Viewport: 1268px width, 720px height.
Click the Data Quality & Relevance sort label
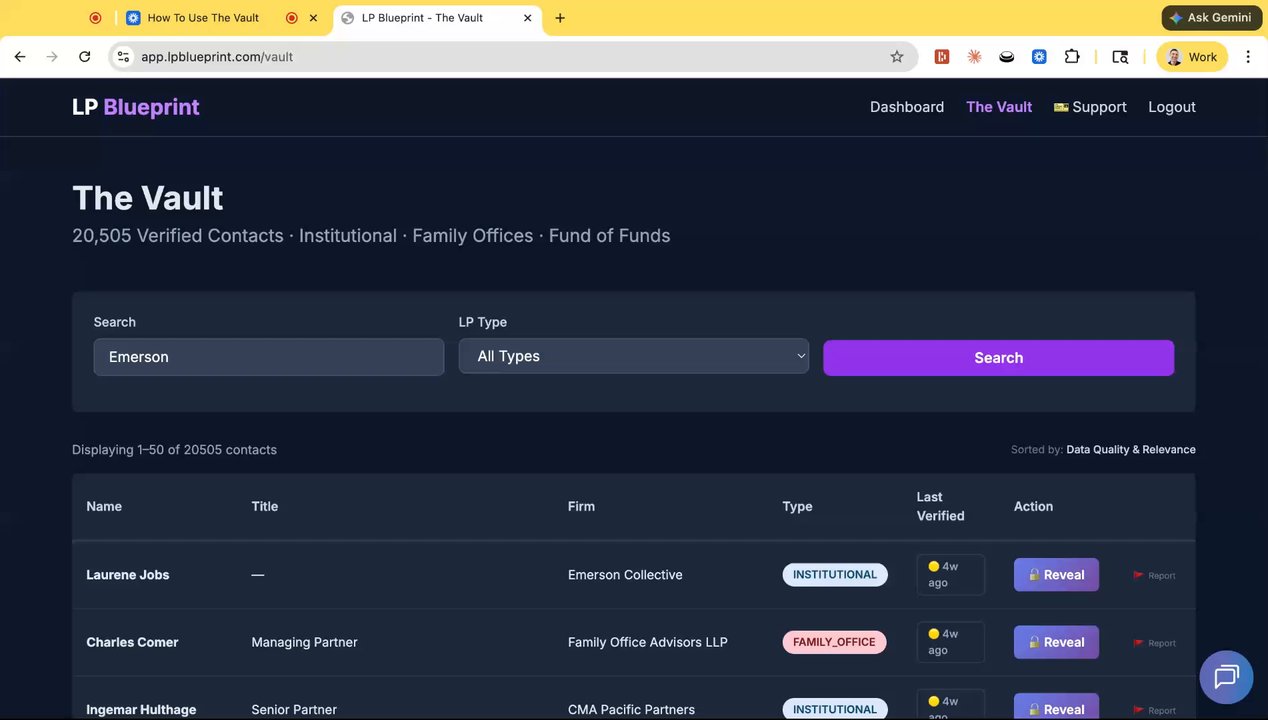[1131, 450]
